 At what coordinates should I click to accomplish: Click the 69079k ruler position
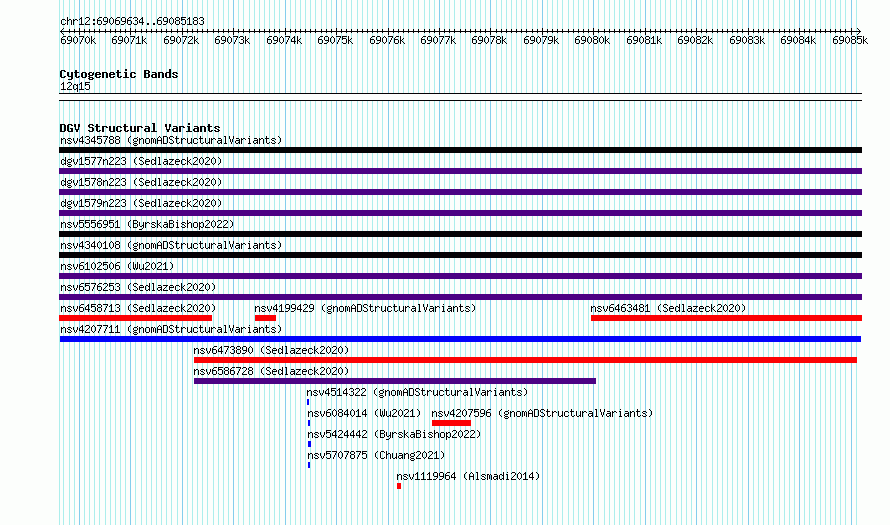point(541,40)
